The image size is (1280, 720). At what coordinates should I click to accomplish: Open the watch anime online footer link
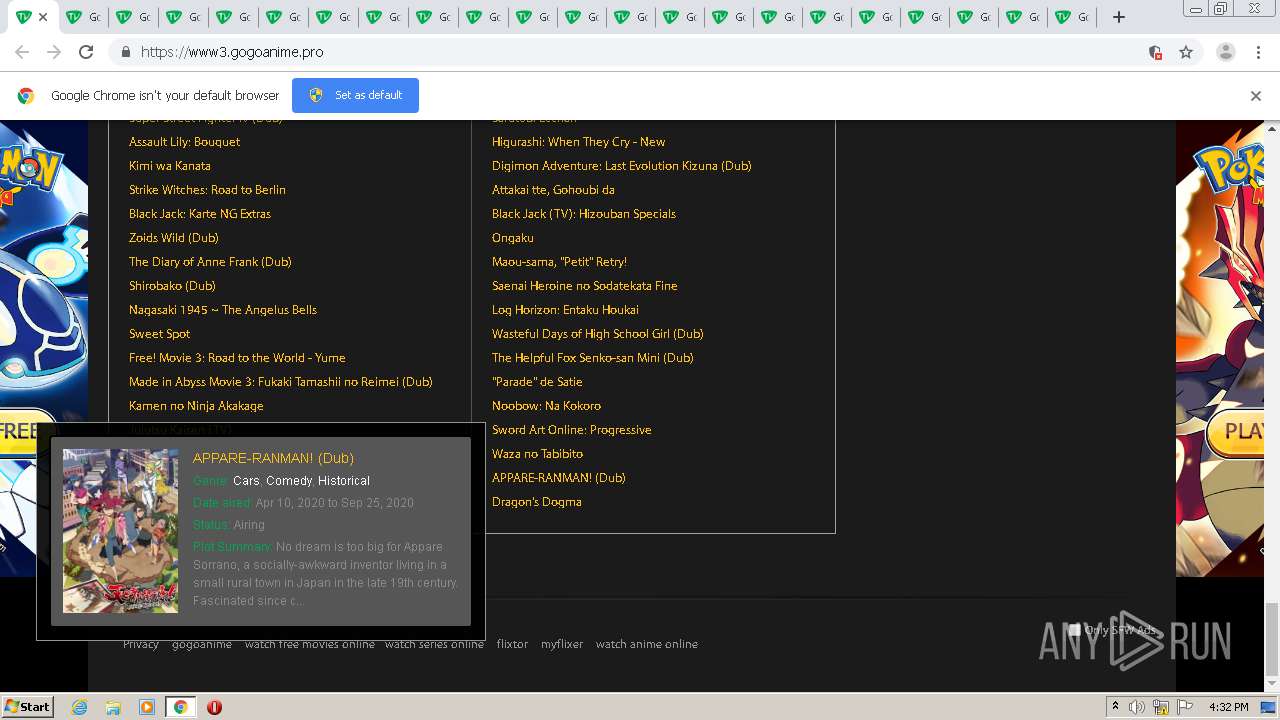tap(647, 644)
